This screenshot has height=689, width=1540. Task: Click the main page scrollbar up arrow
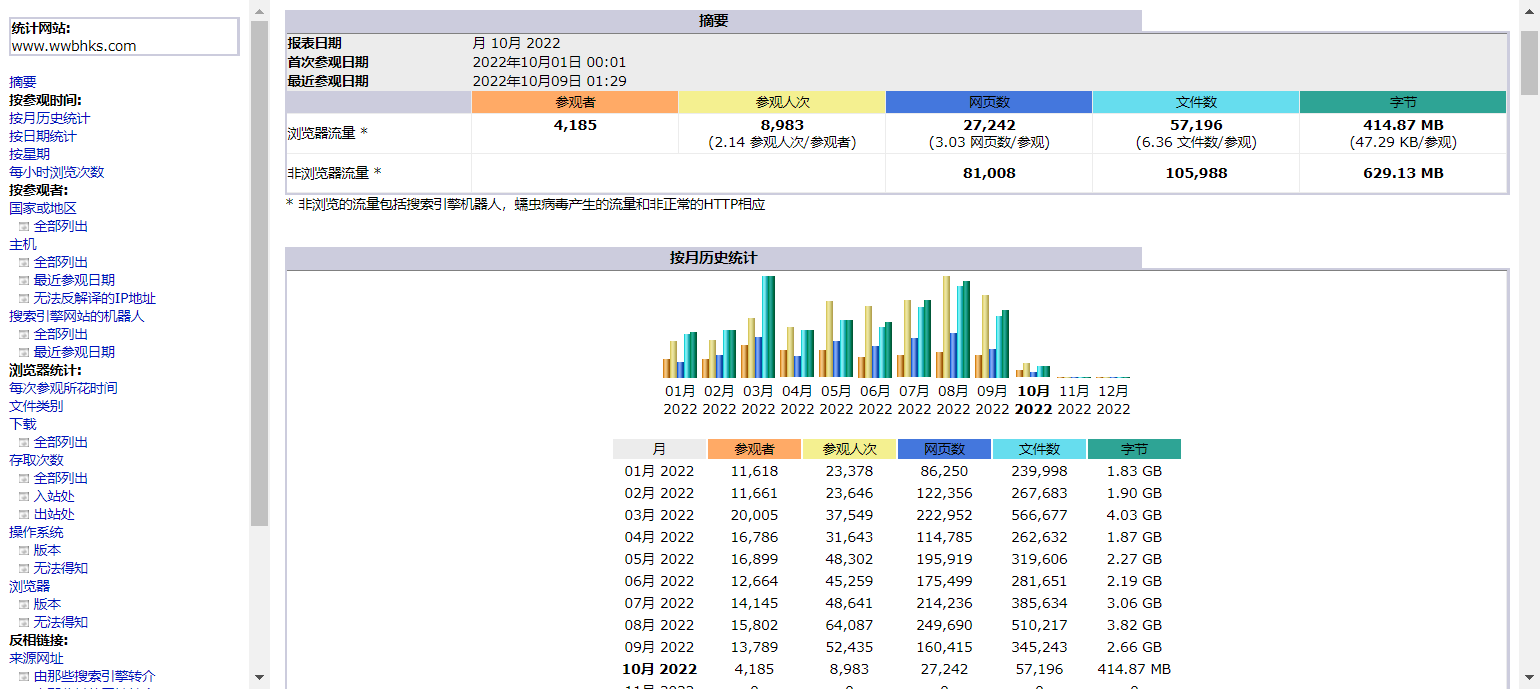[1530, 11]
